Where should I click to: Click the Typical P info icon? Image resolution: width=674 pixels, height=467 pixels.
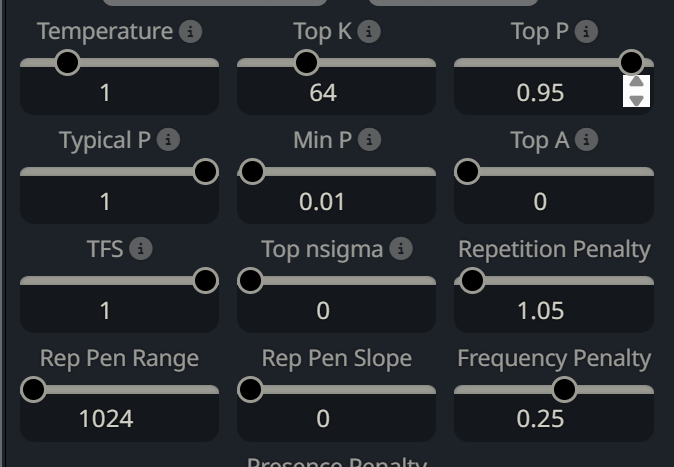click(168, 141)
